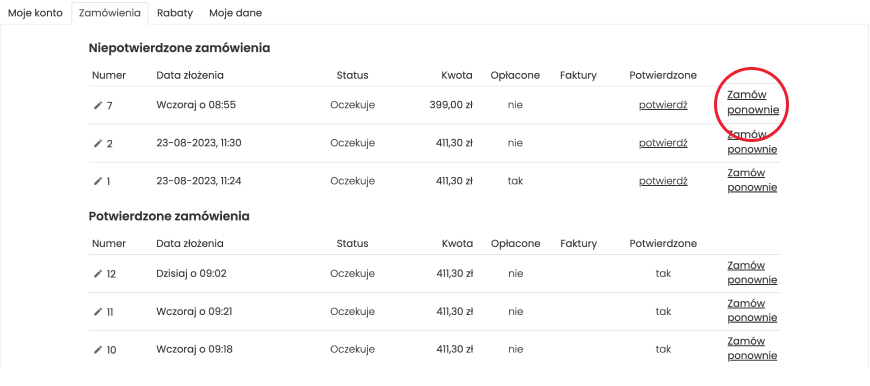Open the Moje dane tab
This screenshot has height=386, width=870.
point(235,13)
